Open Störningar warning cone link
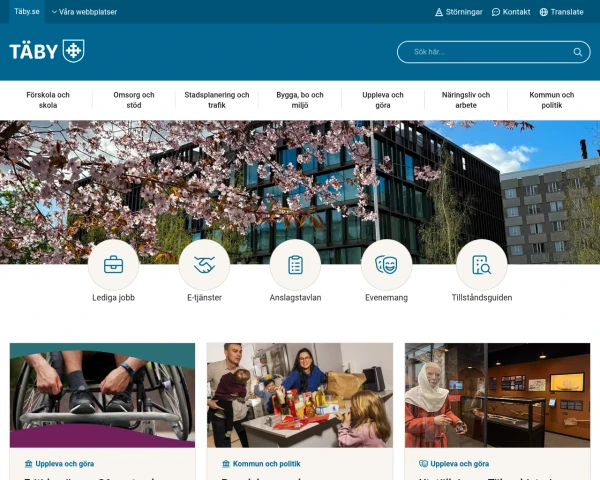Viewport: 600px width, 480px height. click(459, 12)
